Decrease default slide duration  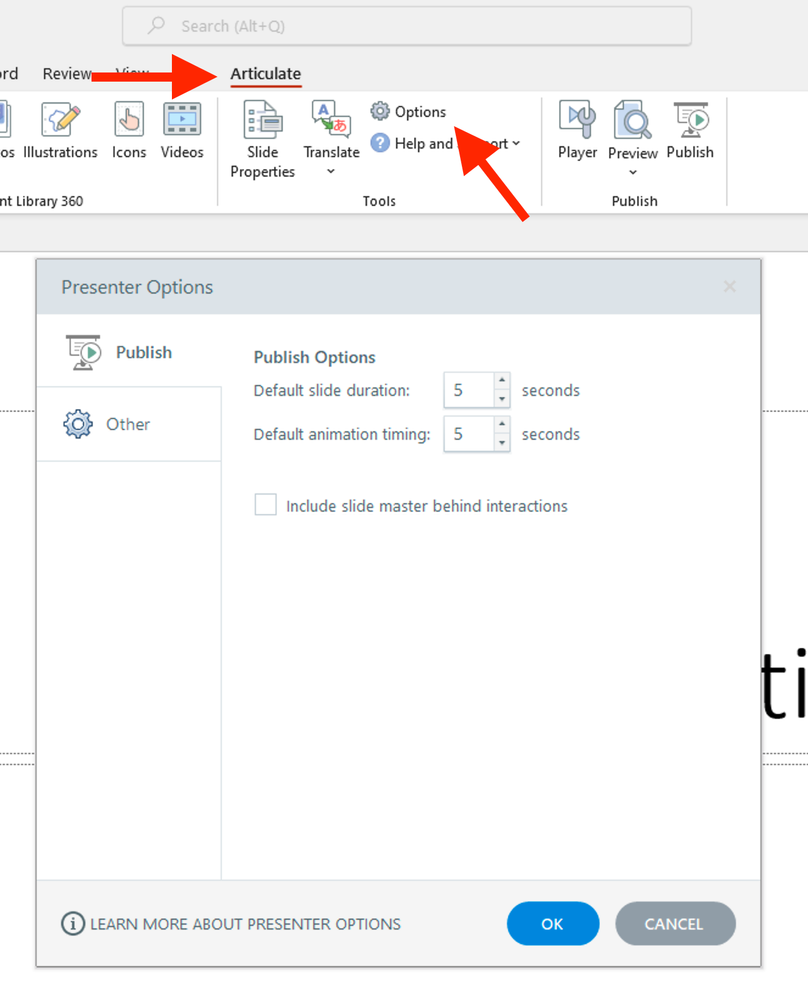502,399
